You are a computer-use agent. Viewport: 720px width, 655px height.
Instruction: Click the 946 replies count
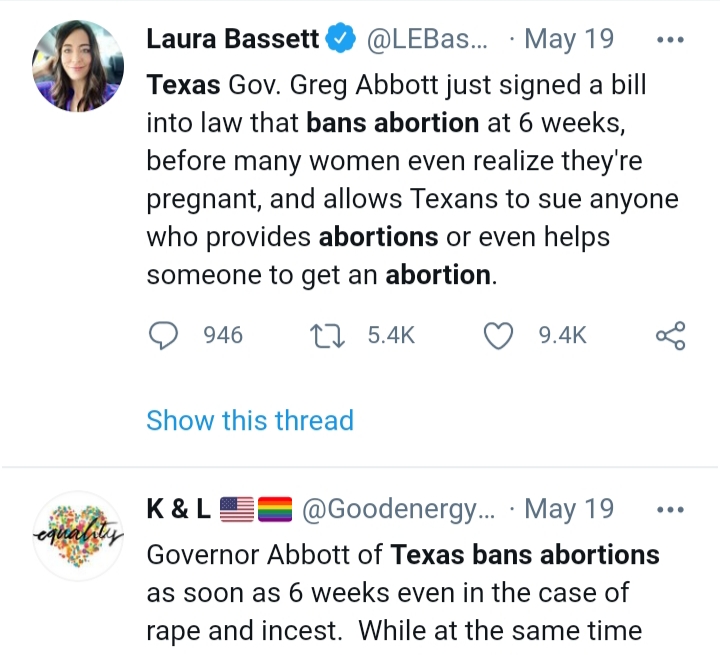point(223,336)
